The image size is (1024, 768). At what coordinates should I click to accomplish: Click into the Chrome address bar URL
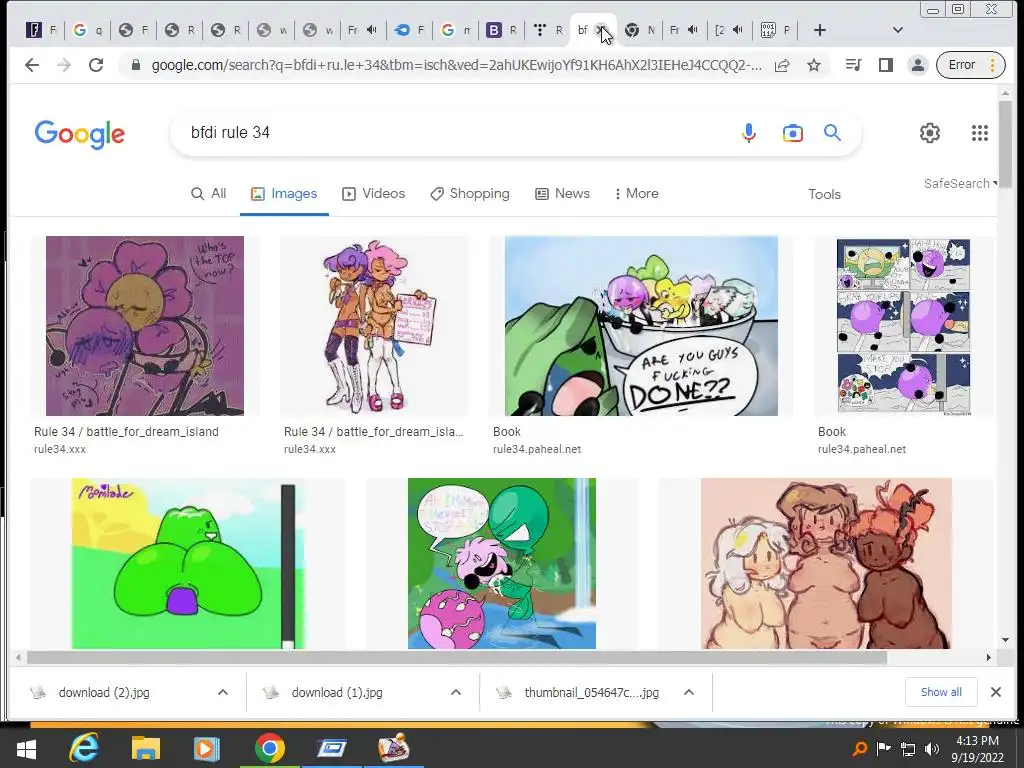(456, 65)
